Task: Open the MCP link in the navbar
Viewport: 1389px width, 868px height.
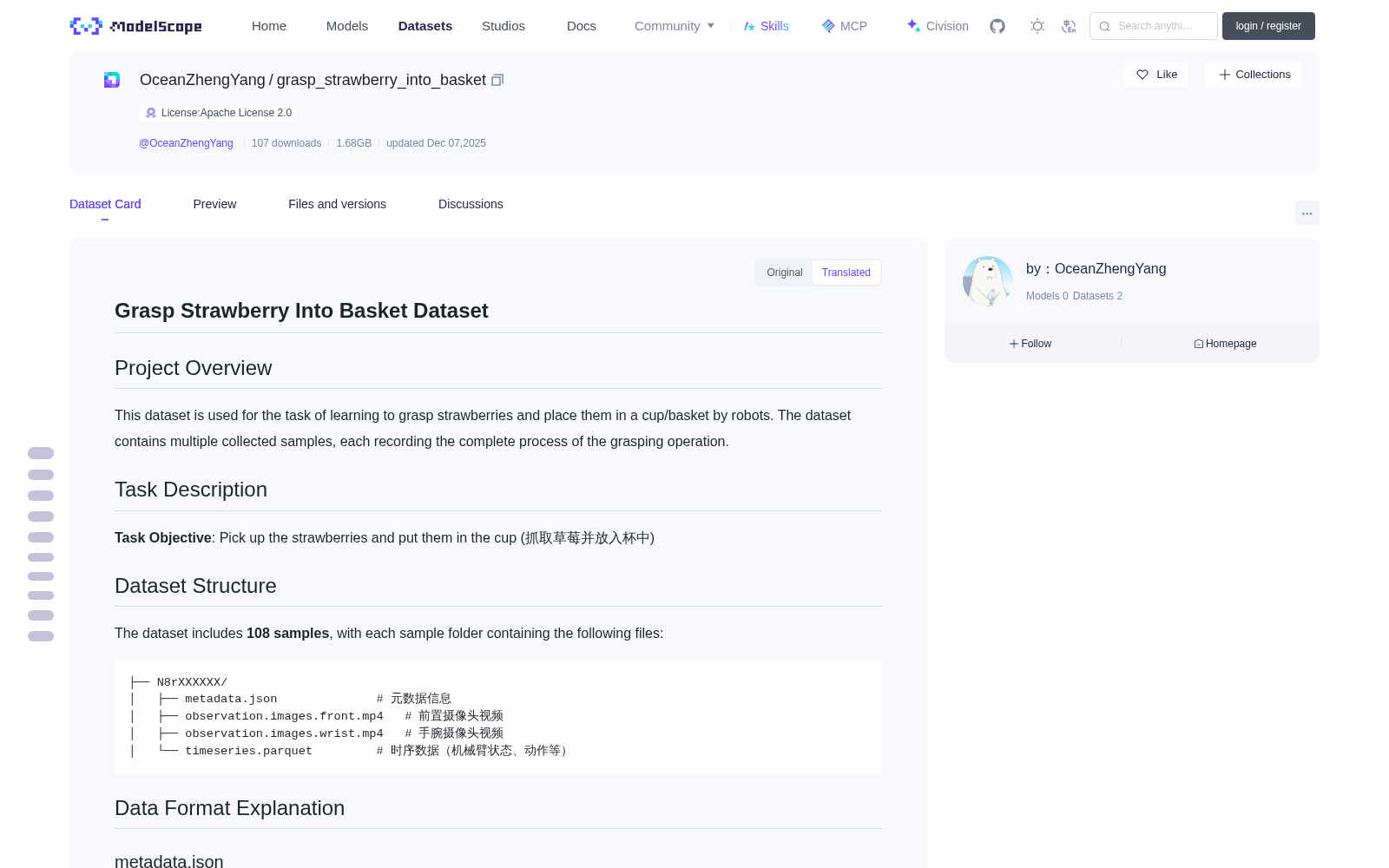Action: [844, 26]
